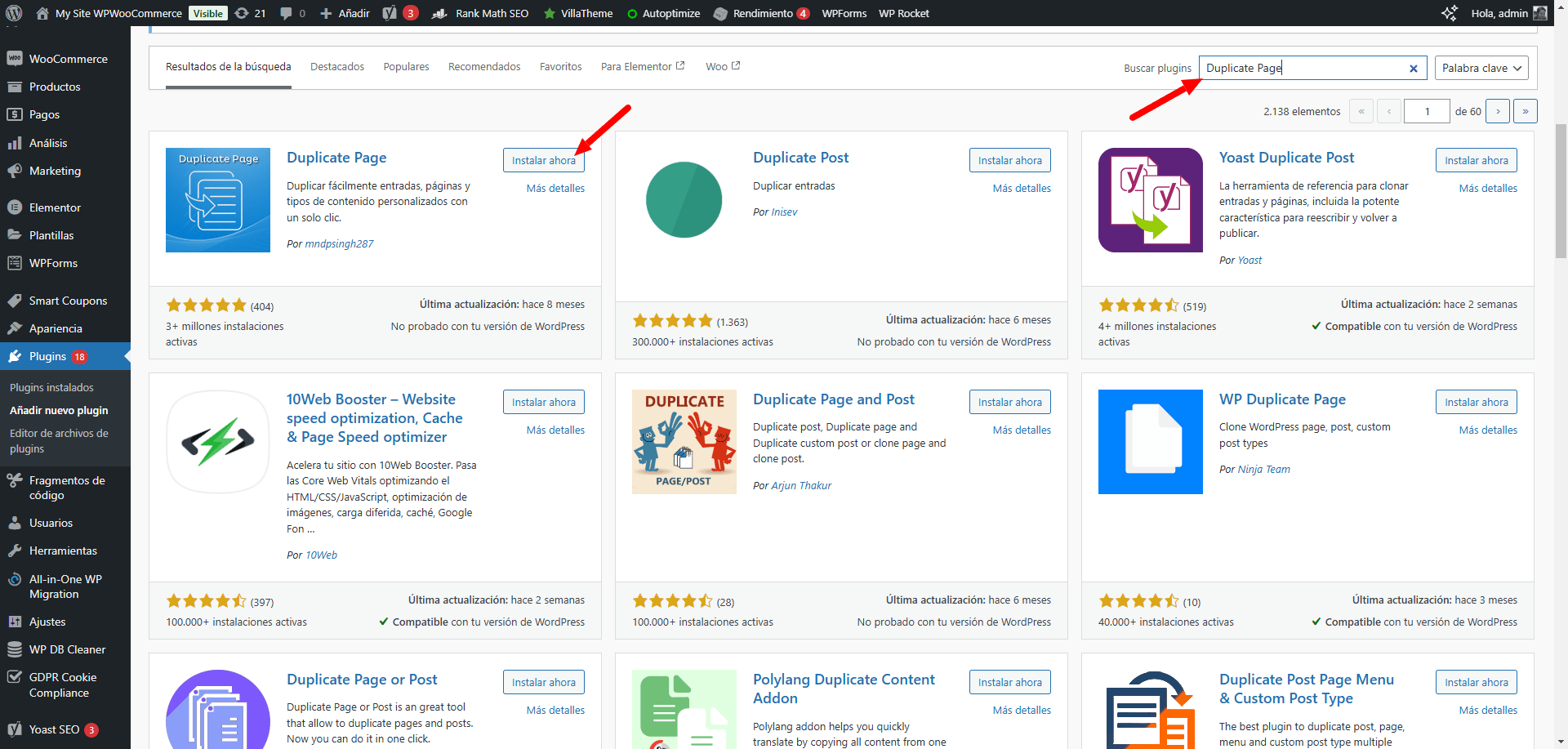The height and width of the screenshot is (749, 1568).
Task: Open Duplicate Page or Post title
Action: coord(362,680)
